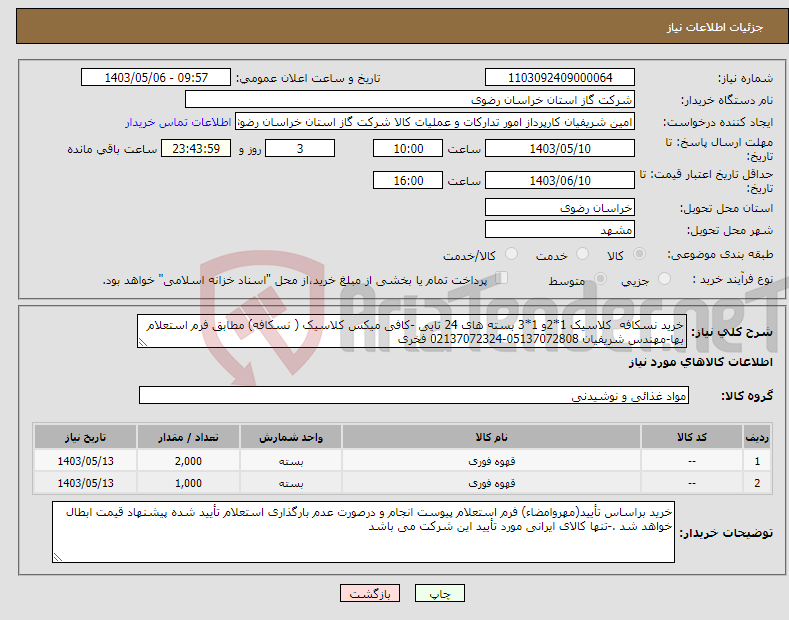Viewport: 789px width, 620px height.
Task: Click the price validity time 16:00
Action: [408, 180]
